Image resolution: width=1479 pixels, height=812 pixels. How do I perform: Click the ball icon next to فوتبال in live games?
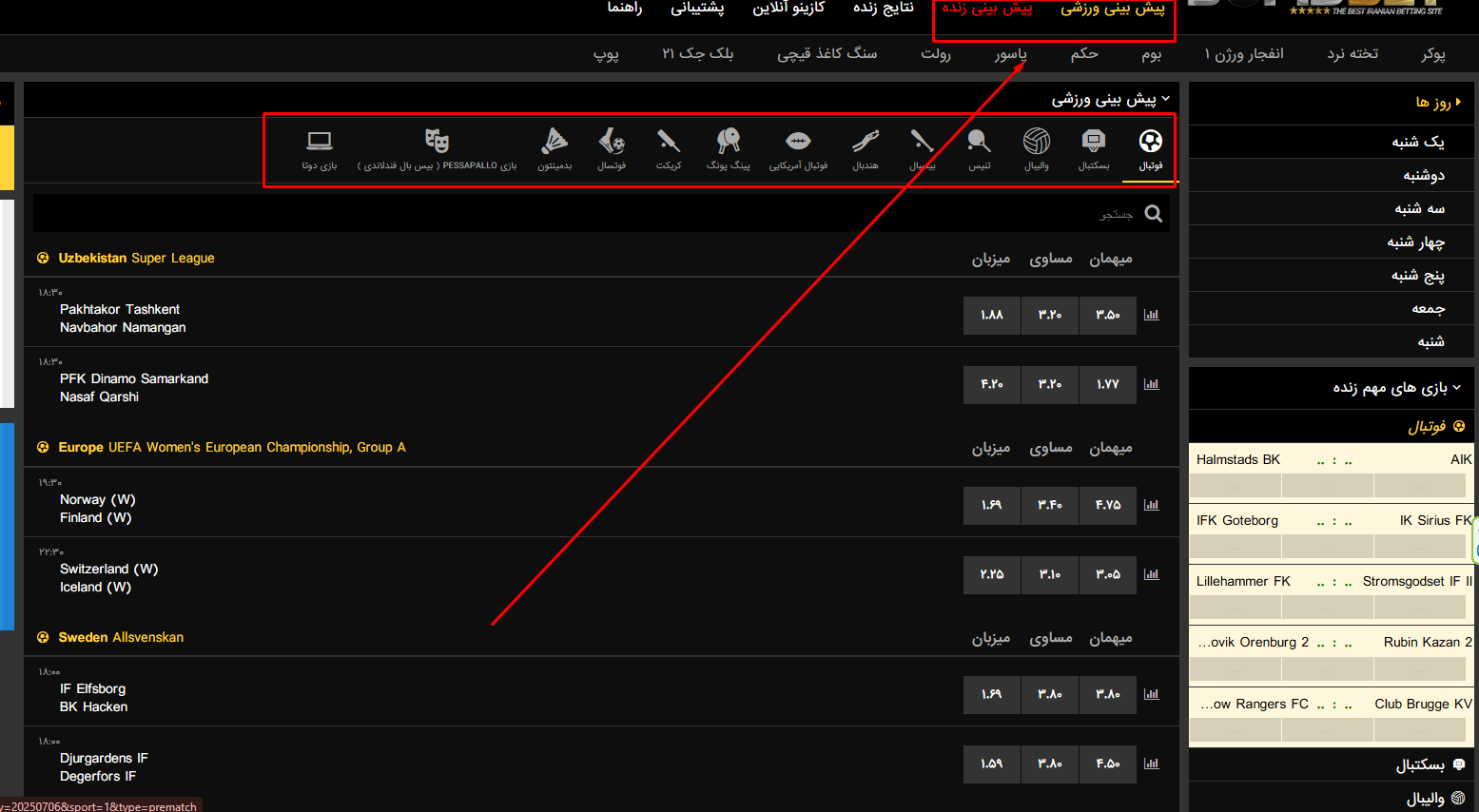click(x=1459, y=426)
